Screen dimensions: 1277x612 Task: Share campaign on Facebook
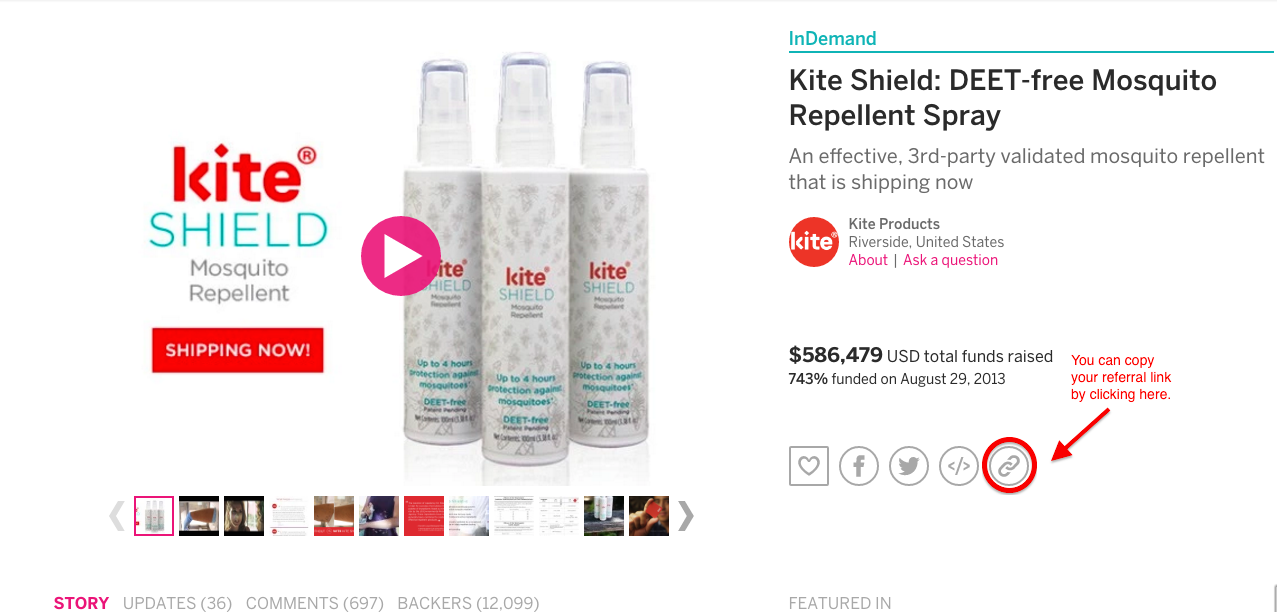tap(859, 466)
